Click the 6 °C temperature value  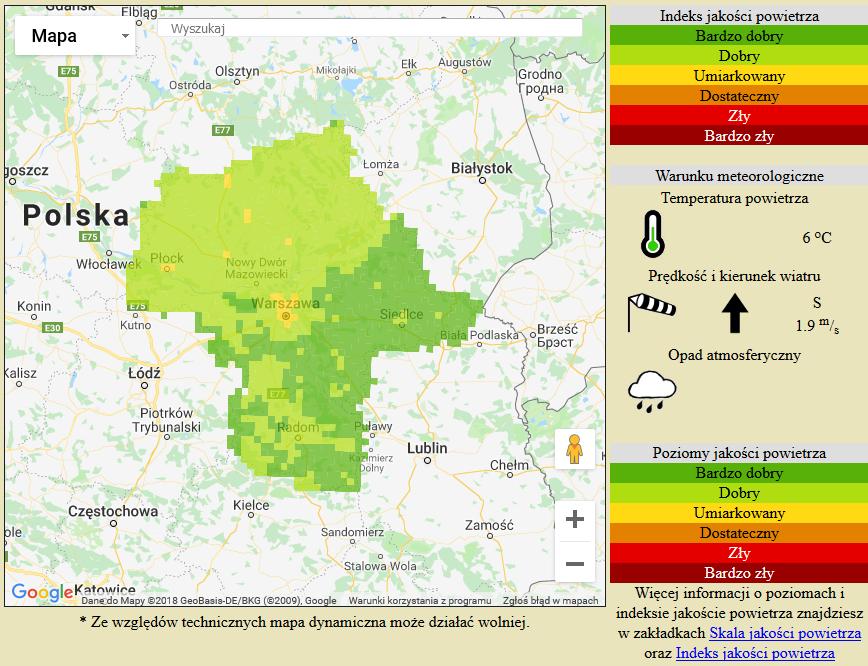coord(817,238)
